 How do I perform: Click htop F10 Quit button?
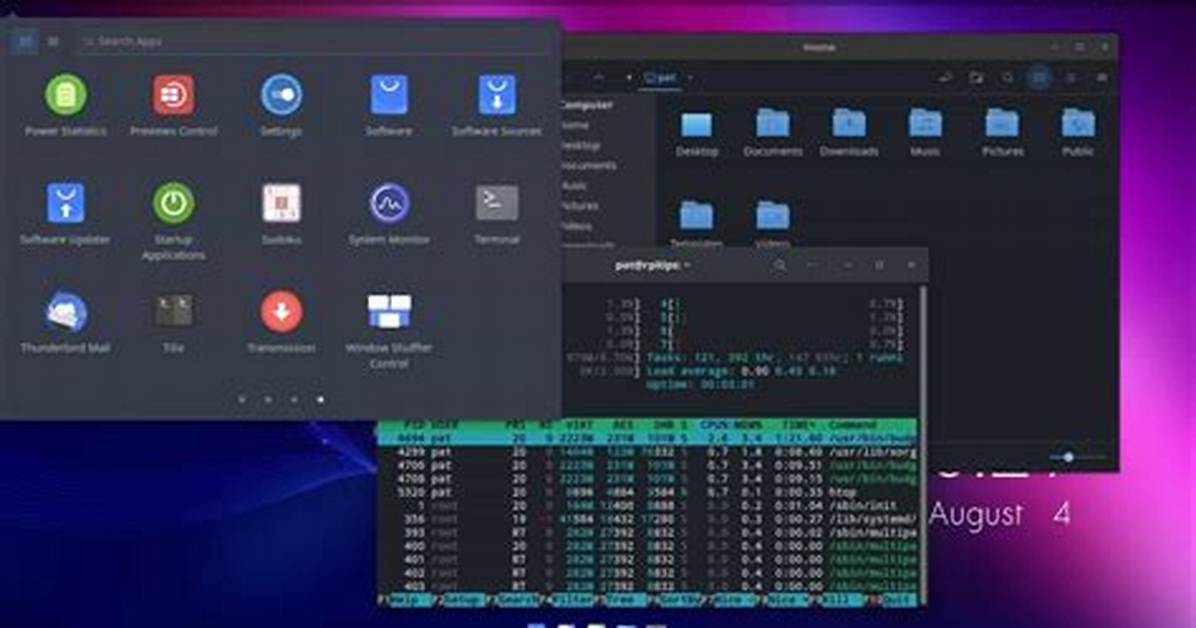click(892, 600)
